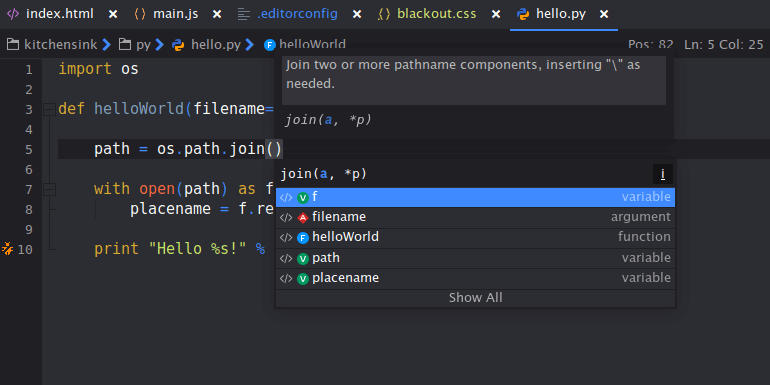Select the 'path' variable suggestion
This screenshot has width=770, height=385.
pos(475,258)
